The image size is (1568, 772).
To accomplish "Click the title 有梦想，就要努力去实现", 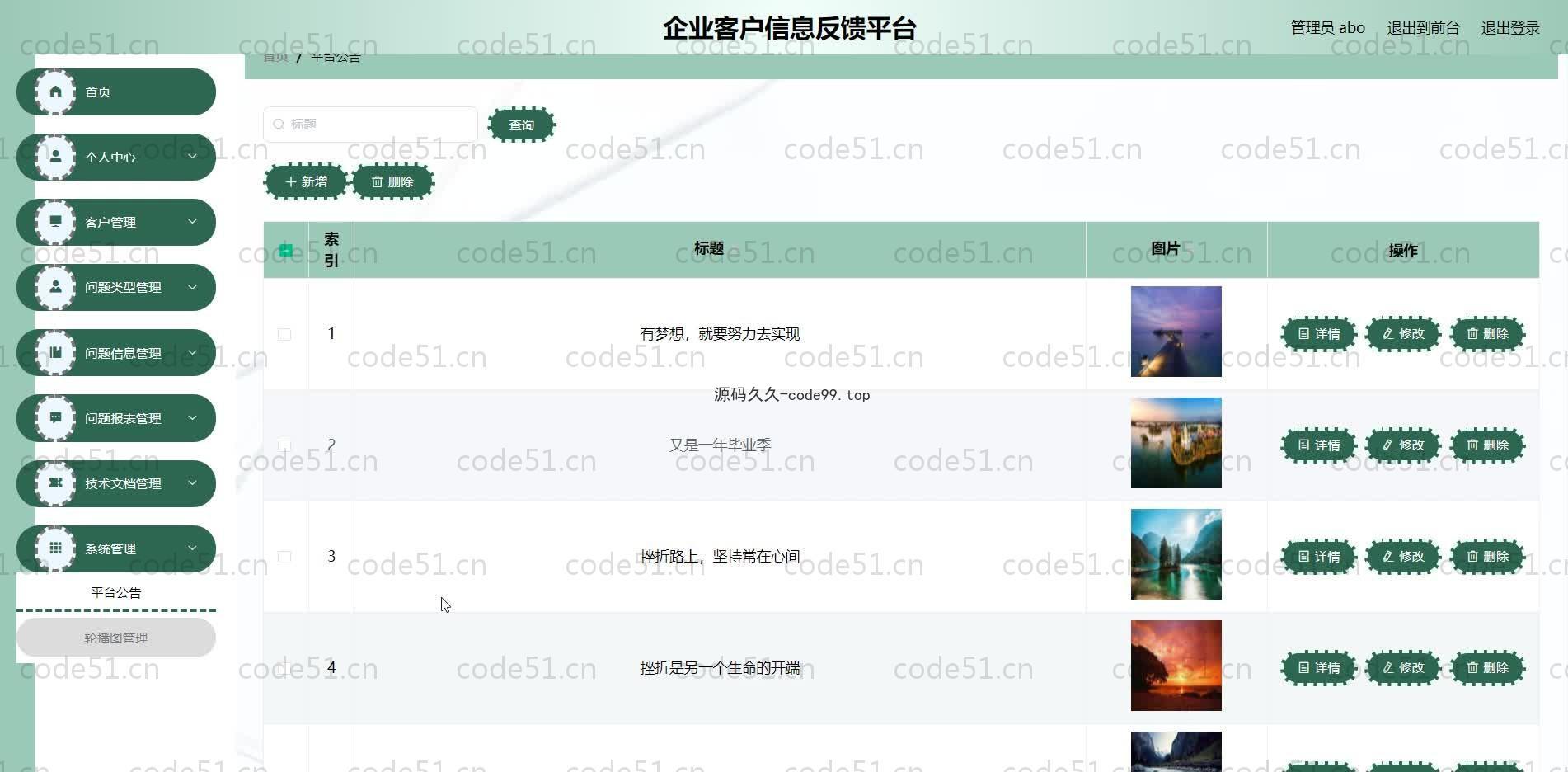I will 720,334.
